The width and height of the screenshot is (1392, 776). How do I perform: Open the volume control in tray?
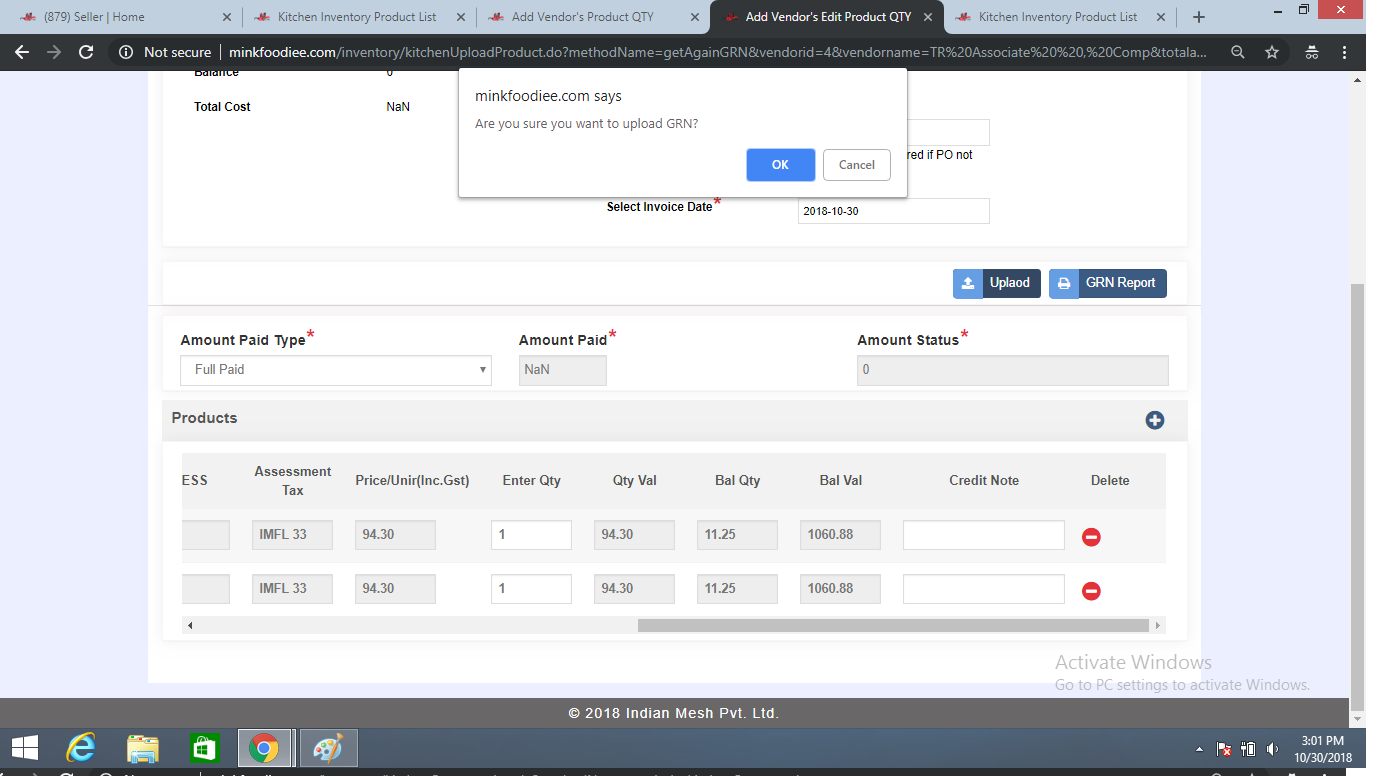click(x=1272, y=749)
